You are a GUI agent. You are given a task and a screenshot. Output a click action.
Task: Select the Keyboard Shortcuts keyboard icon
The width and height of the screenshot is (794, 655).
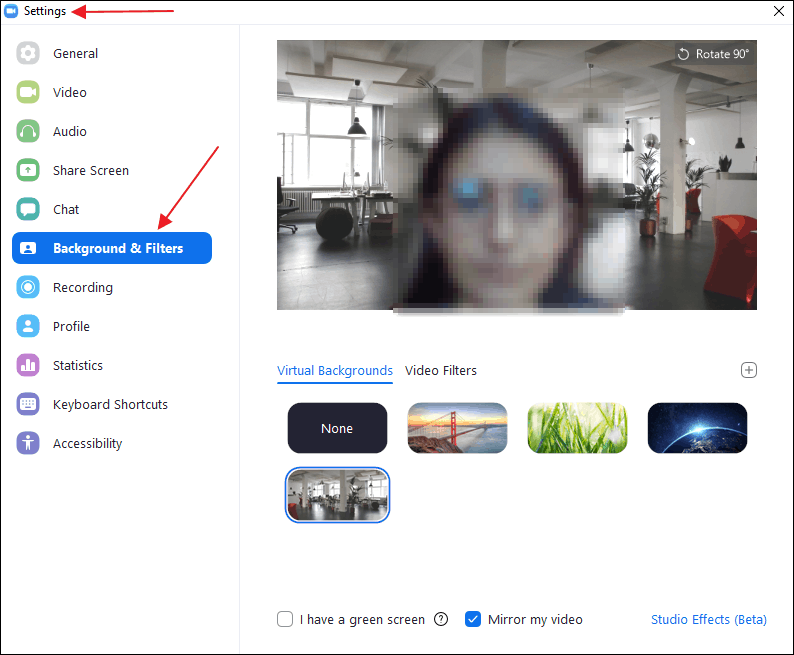(28, 404)
